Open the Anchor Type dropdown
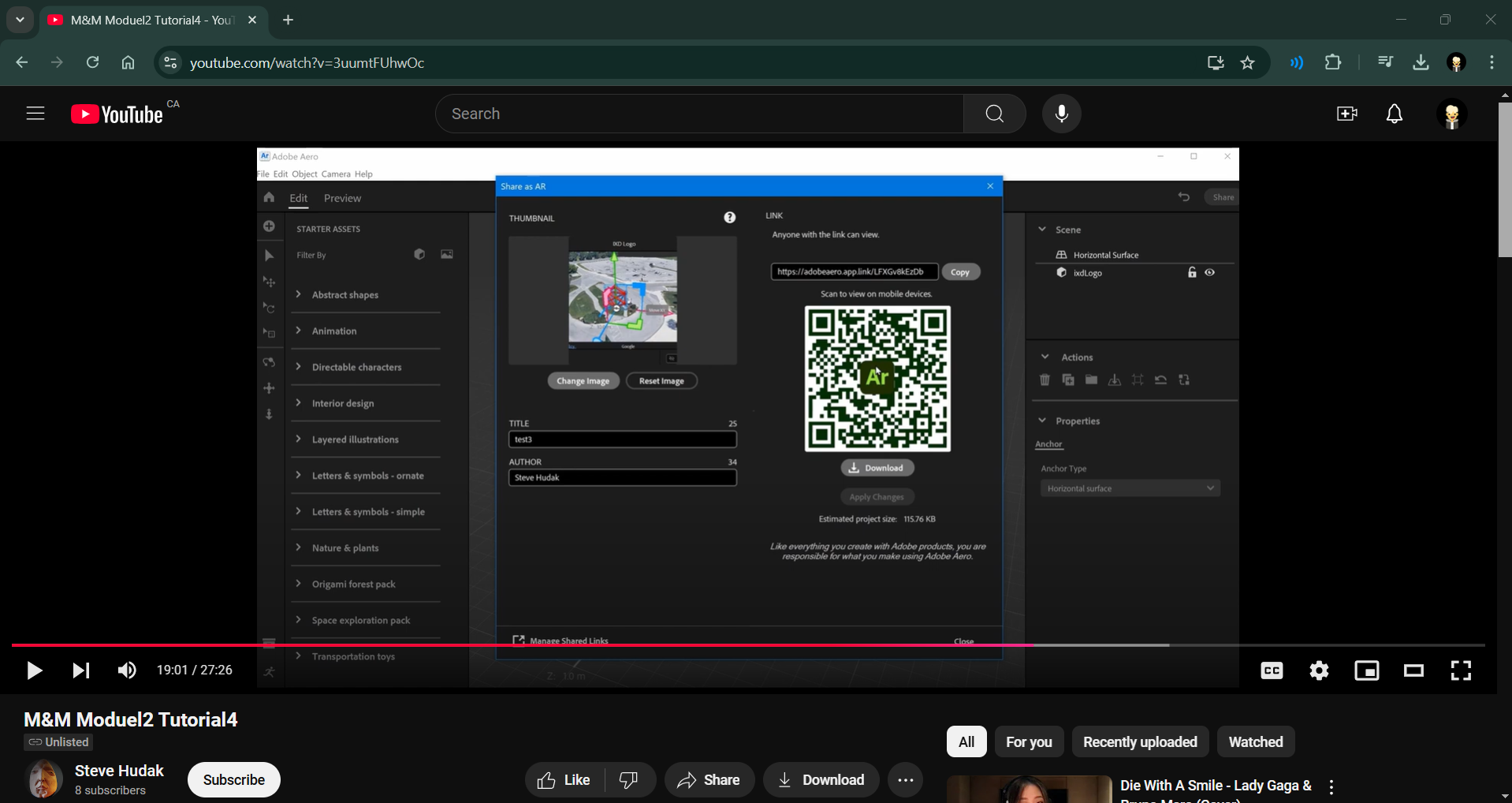This screenshot has height=803, width=1512. click(x=1130, y=487)
